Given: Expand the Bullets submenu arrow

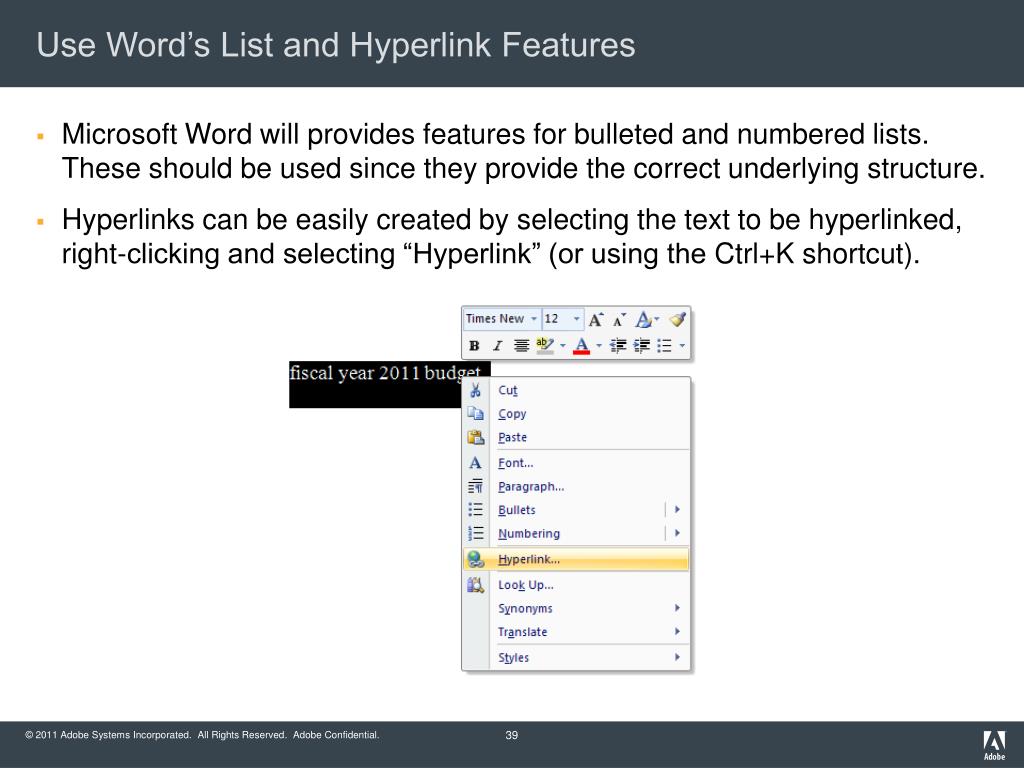Looking at the screenshot, I should click(x=677, y=510).
